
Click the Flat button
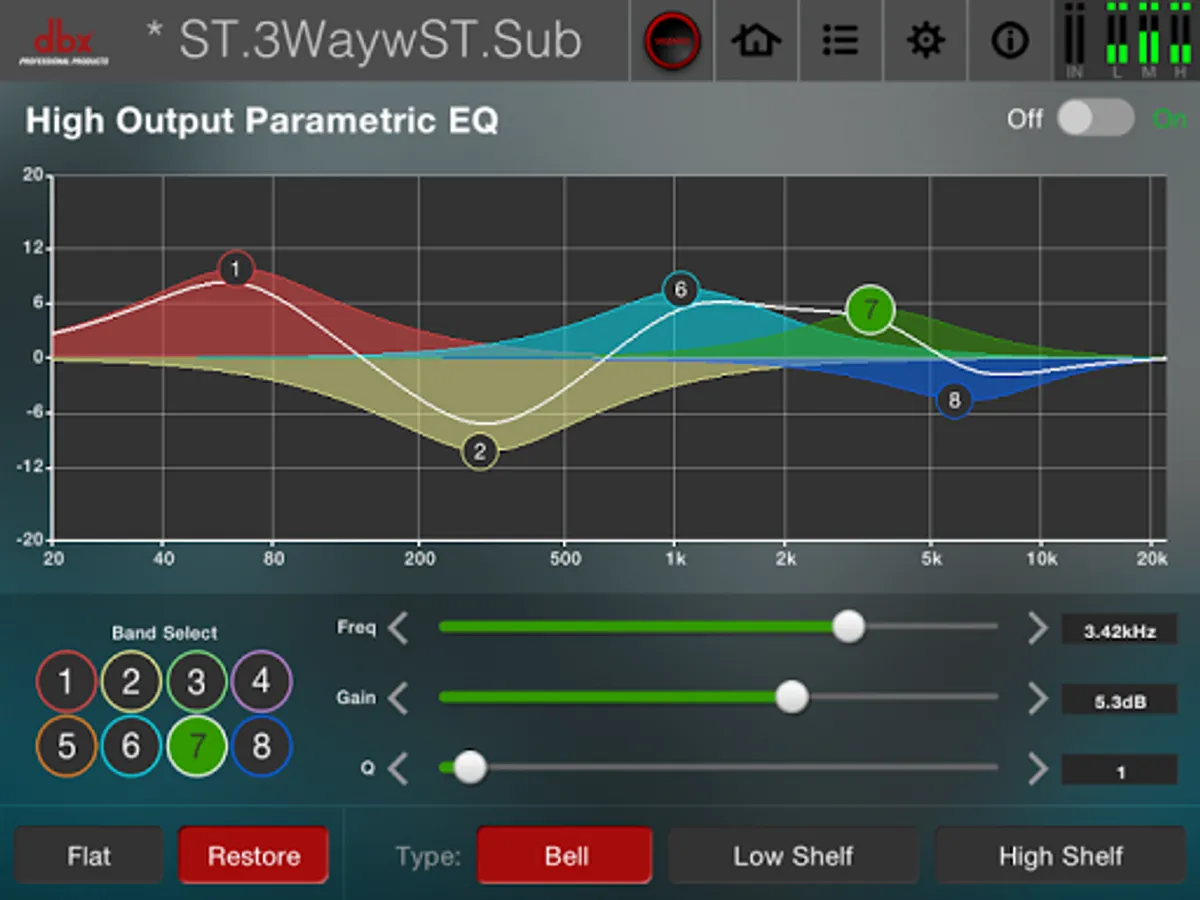point(89,856)
